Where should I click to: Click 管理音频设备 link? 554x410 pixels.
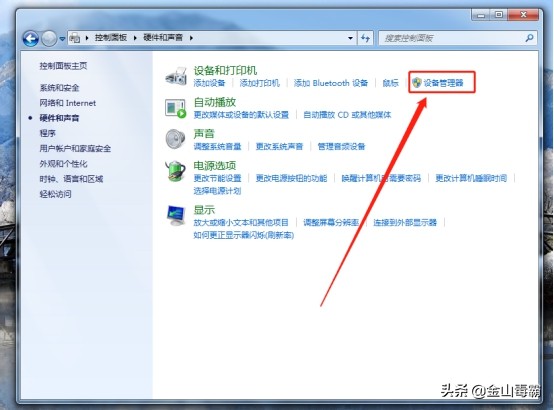(341, 146)
